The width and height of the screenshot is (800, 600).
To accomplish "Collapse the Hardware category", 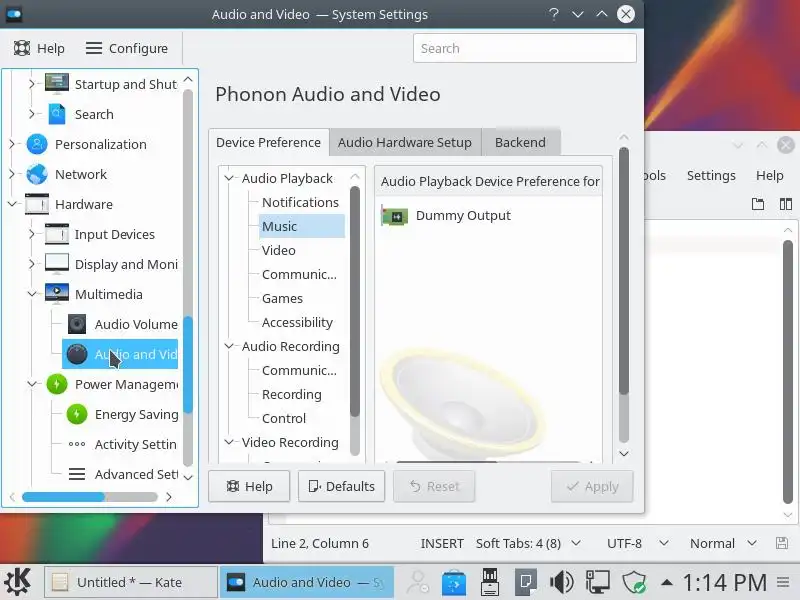I will tap(12, 204).
